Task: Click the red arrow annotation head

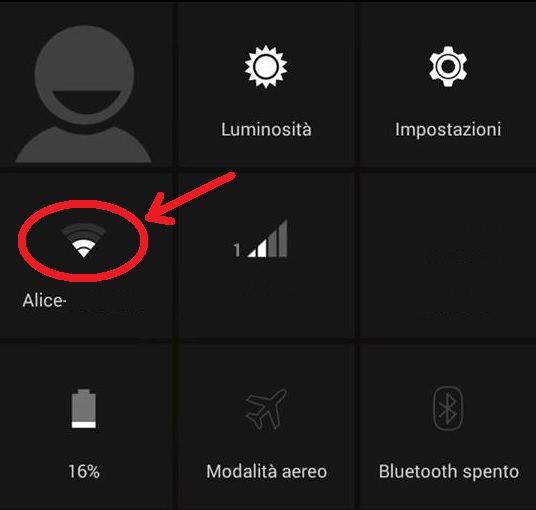Action: (159, 212)
